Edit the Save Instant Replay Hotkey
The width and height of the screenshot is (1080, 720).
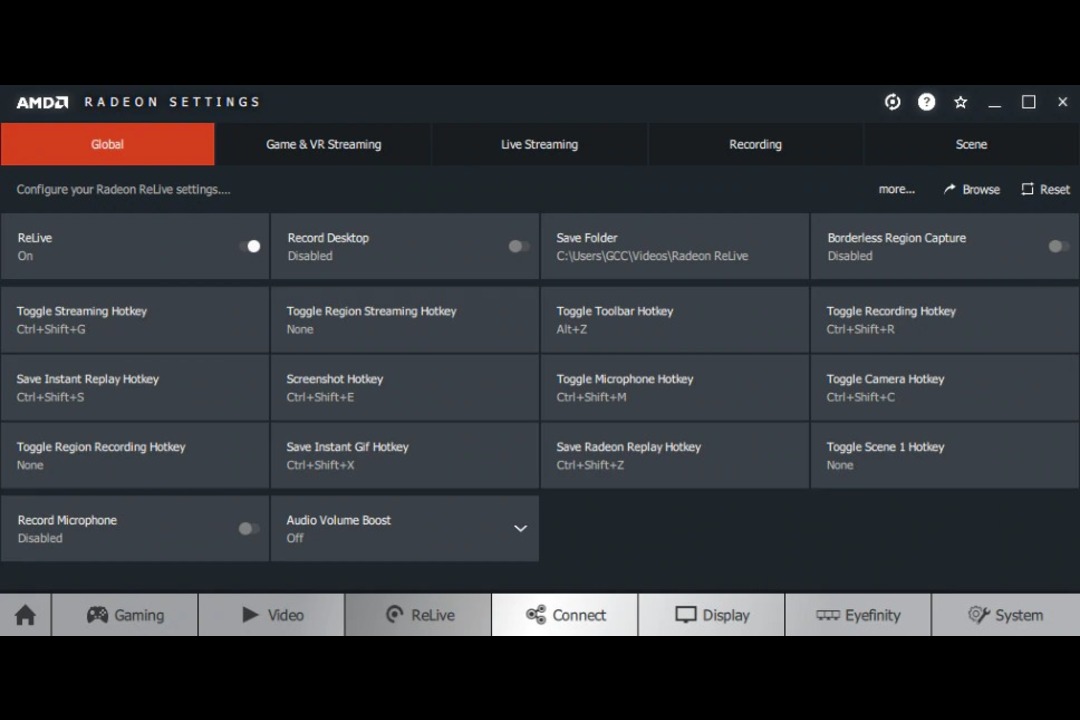click(135, 387)
